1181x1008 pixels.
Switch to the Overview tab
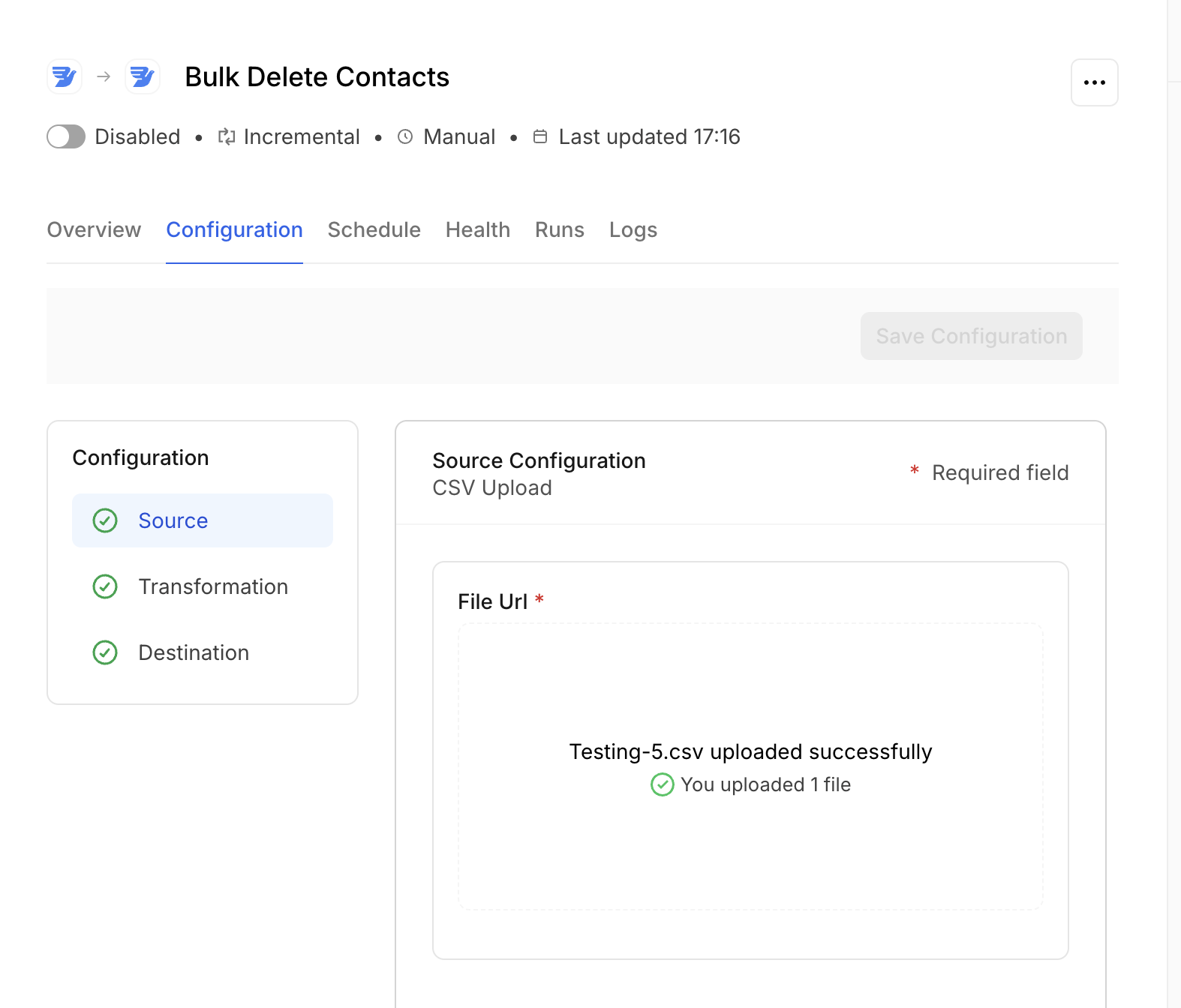94,229
